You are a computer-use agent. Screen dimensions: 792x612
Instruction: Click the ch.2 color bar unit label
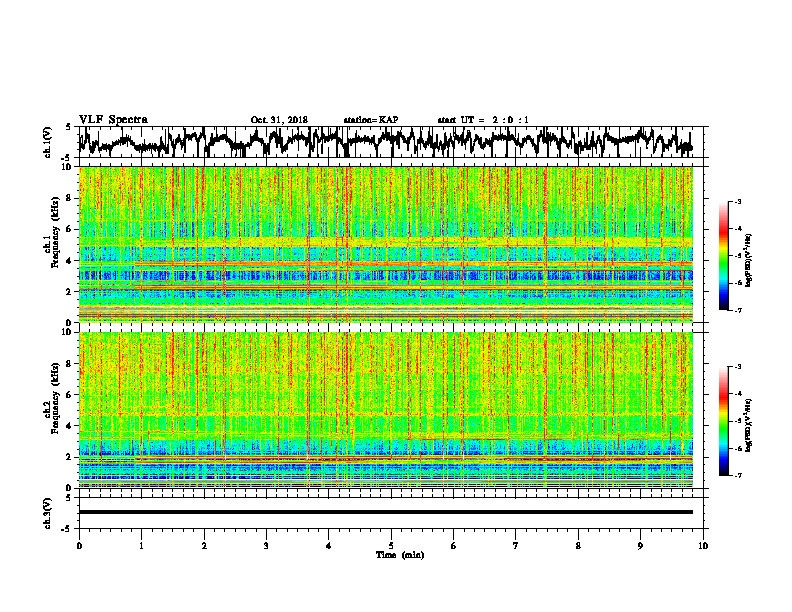749,426
